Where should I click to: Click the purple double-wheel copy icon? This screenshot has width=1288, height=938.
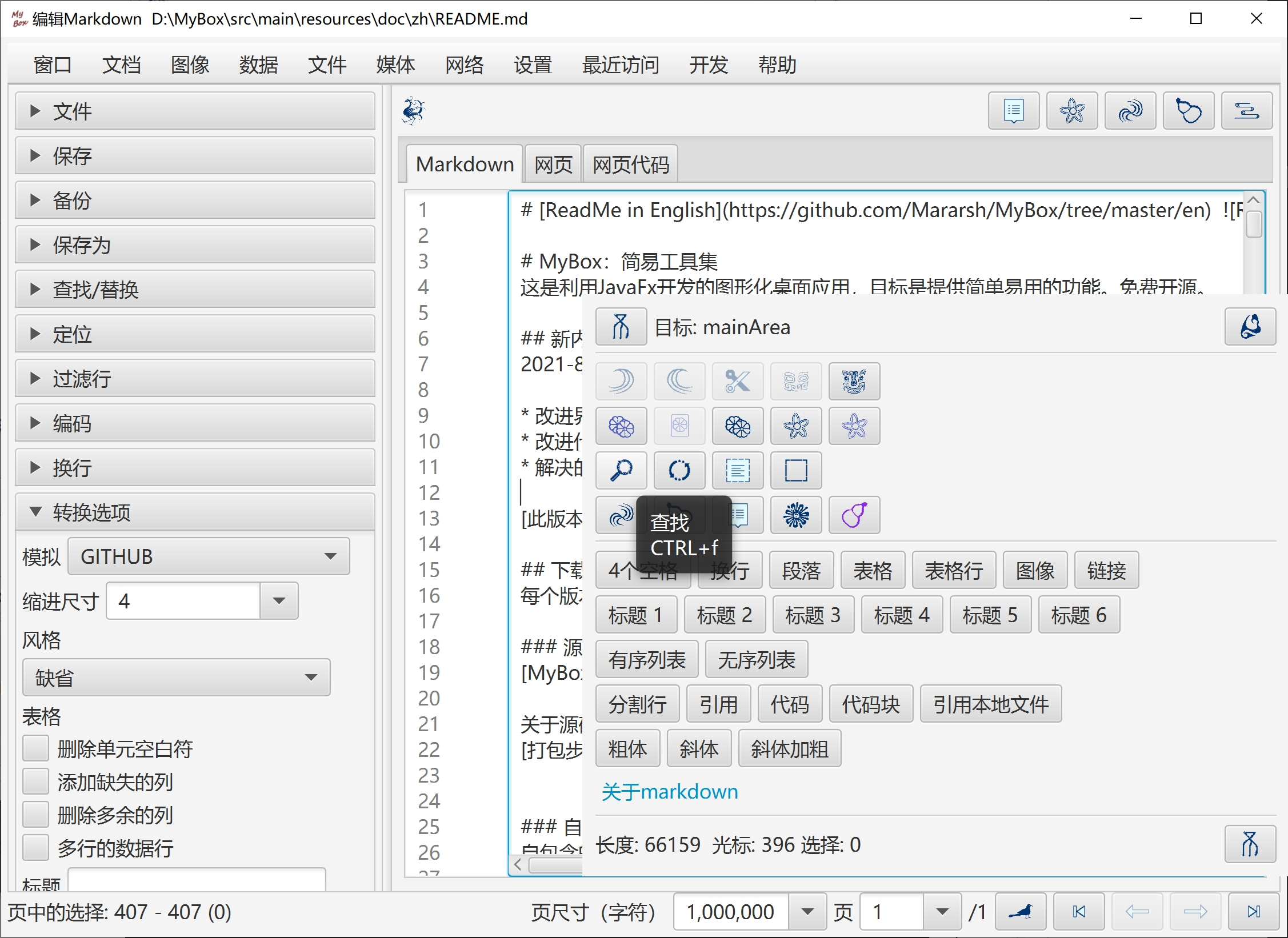pos(621,426)
